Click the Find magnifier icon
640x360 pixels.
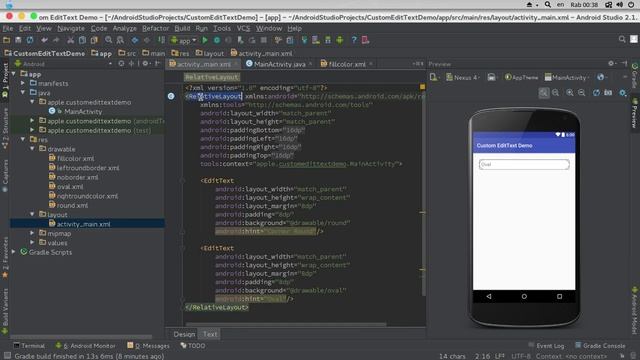coord(109,40)
